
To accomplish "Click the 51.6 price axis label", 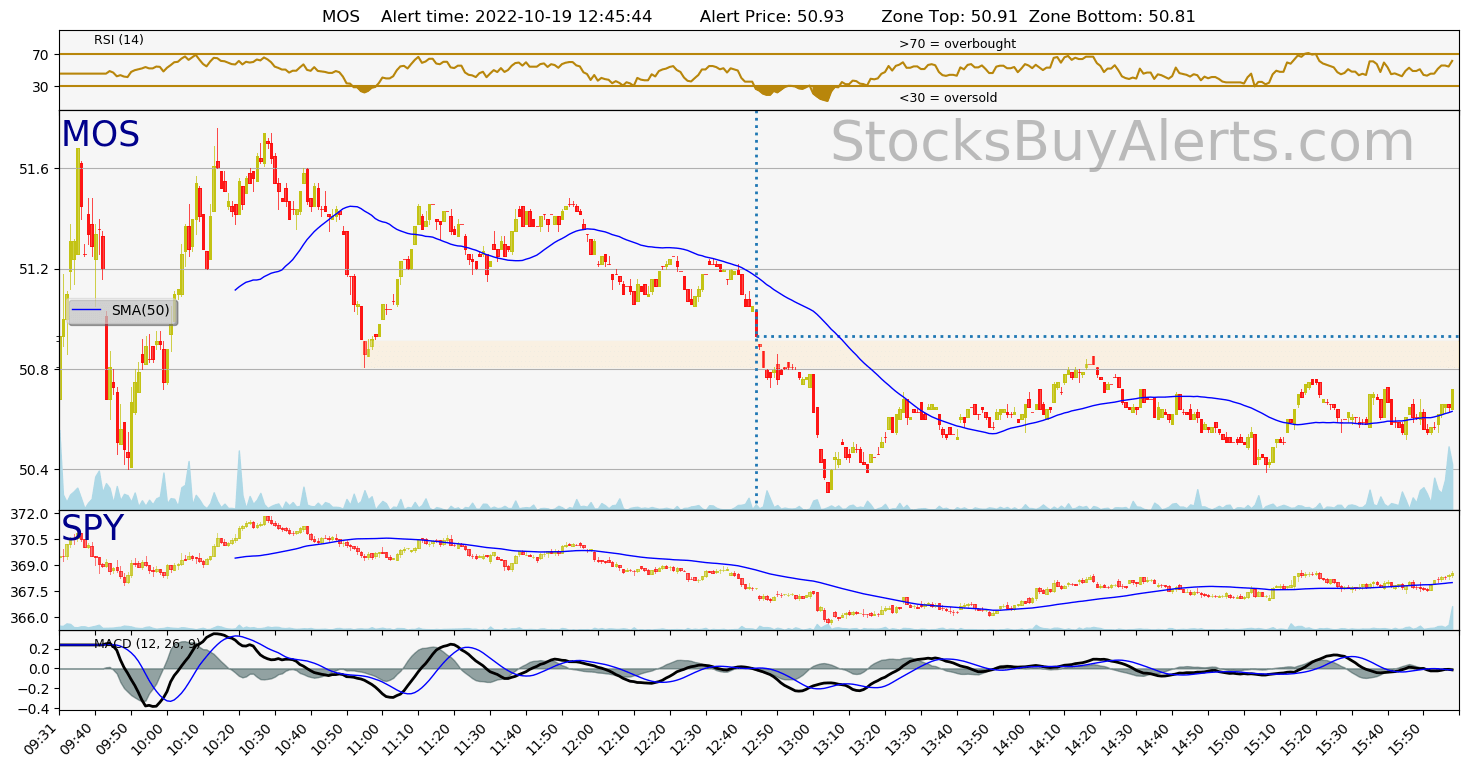I will [32, 169].
